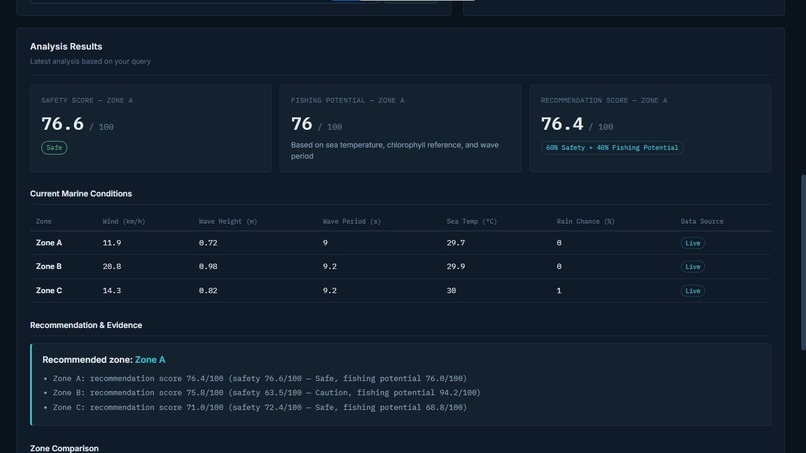This screenshot has height=453, width=806.
Task: Click the 76.6 safety score value
Action: tap(62, 124)
